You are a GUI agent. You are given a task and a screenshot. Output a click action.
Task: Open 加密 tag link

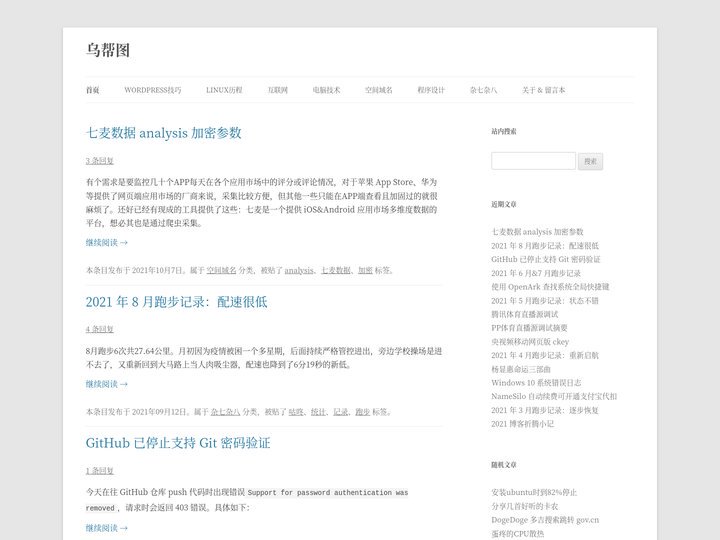[x=366, y=270]
